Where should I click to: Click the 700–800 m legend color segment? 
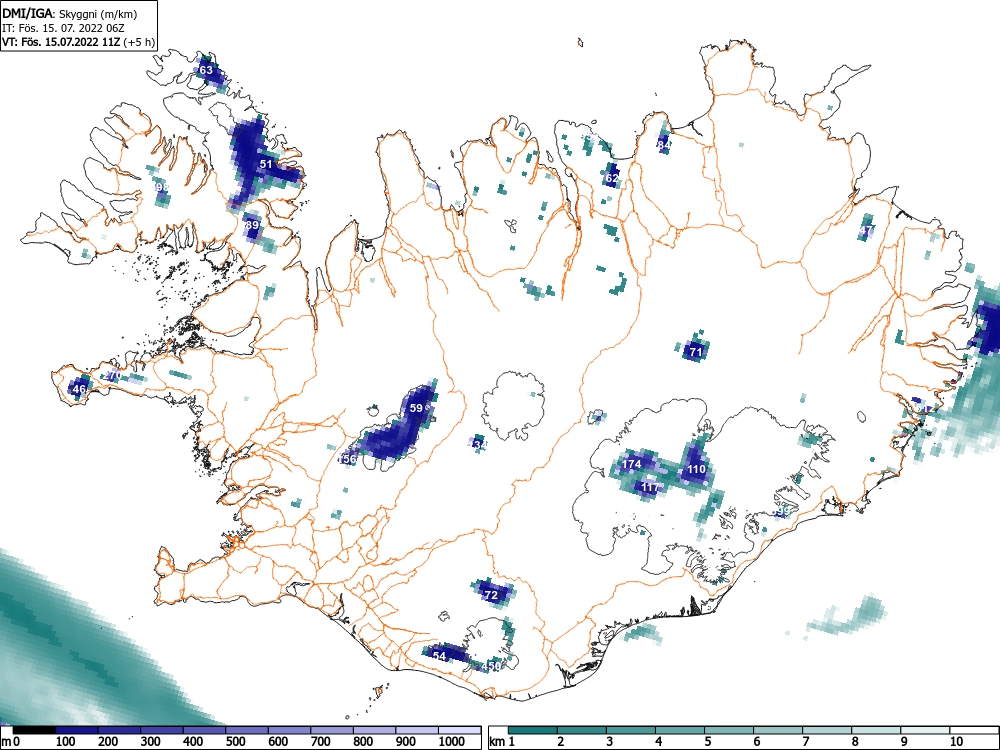point(332,730)
